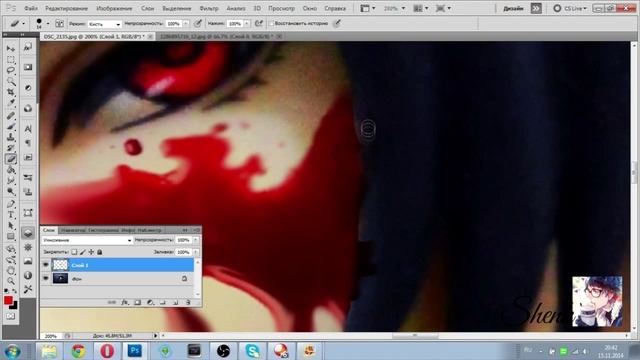Select the Blur tool
This screenshot has height=360, width=640.
(11, 180)
